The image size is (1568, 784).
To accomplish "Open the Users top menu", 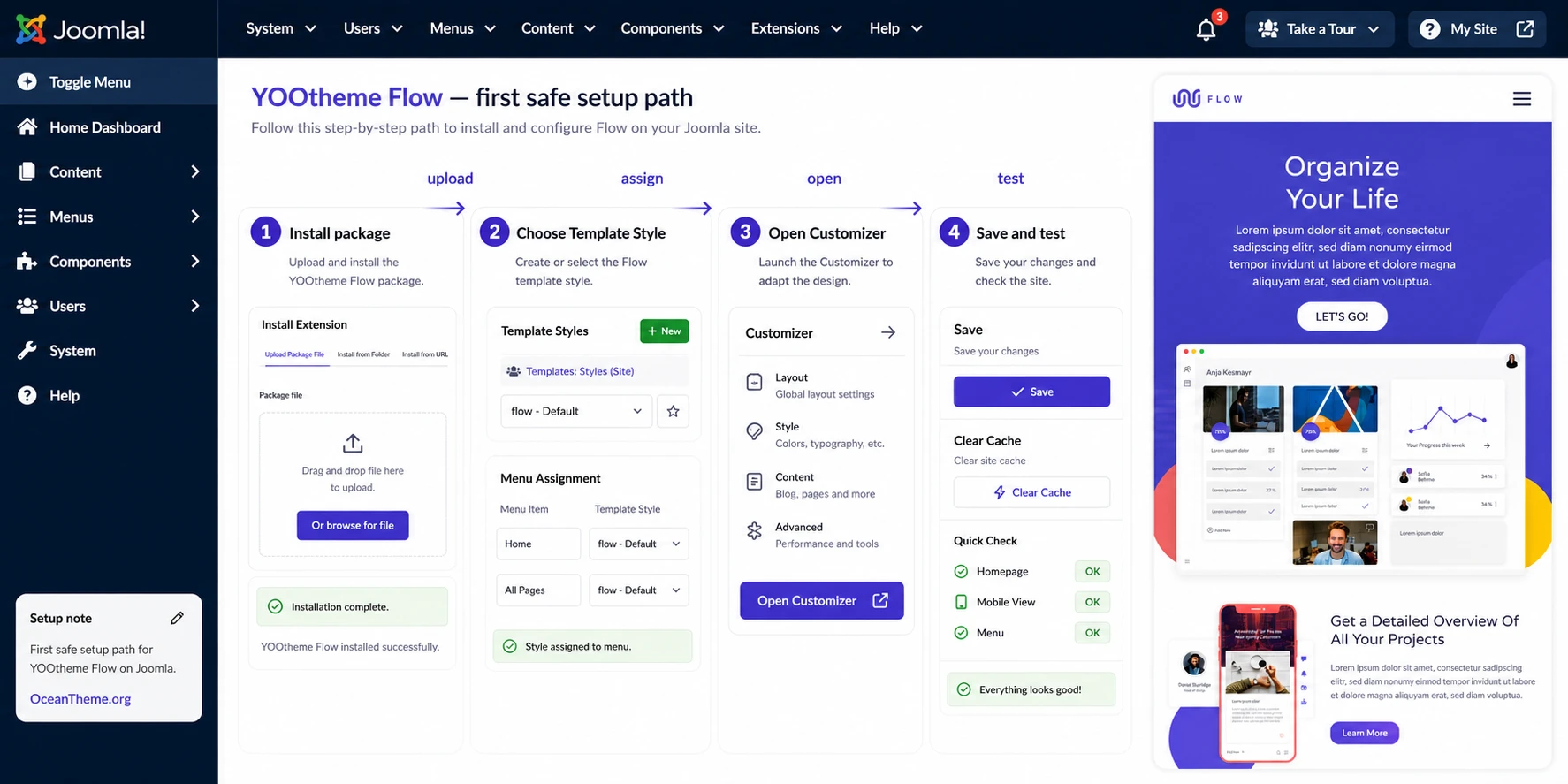I will 373,28.
